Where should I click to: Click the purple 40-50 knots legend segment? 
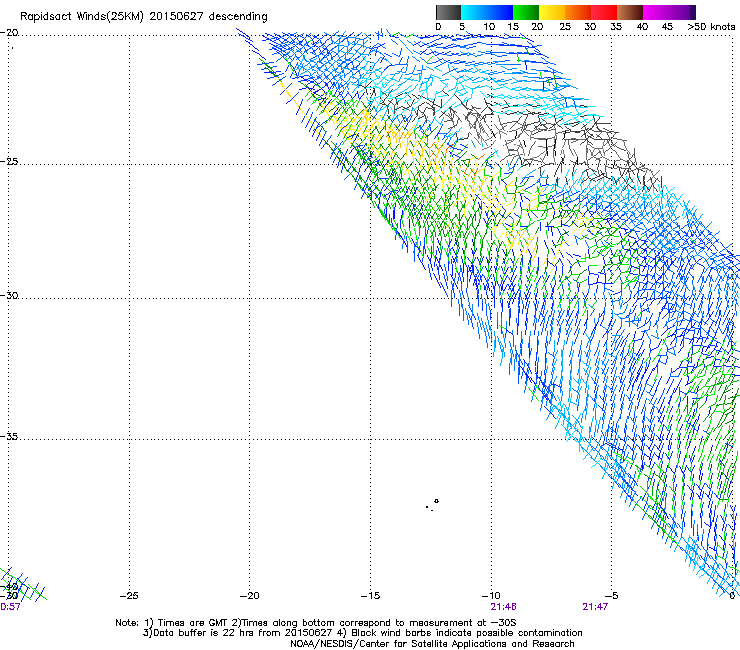pyautogui.click(x=669, y=12)
